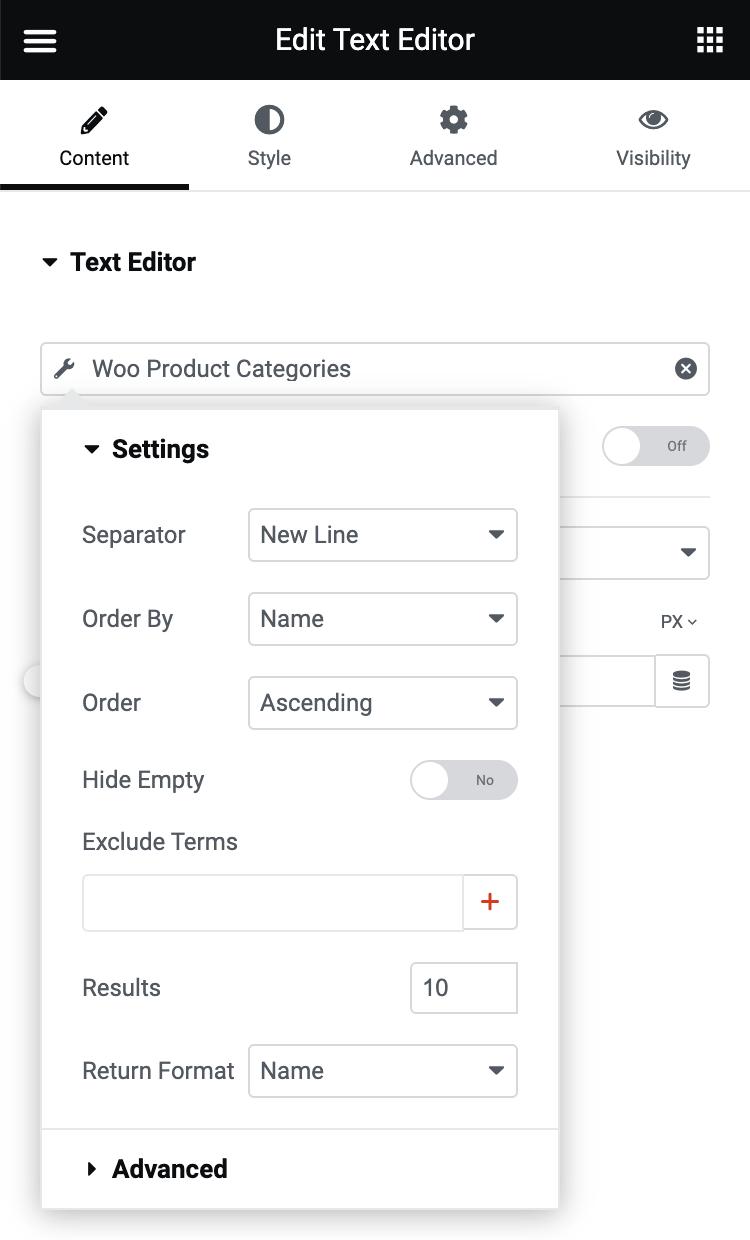Click the gear icon above Advanced
750x1240 pixels.
point(453,119)
